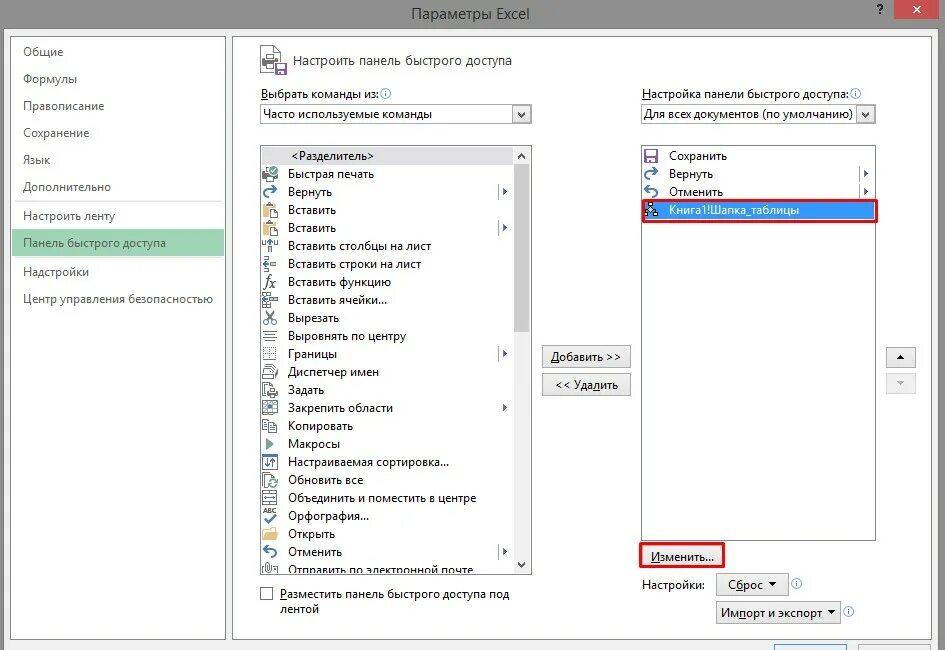Click the Объединить и поместить в центре icon
Image resolution: width=945 pixels, height=650 pixels.
[x=270, y=498]
